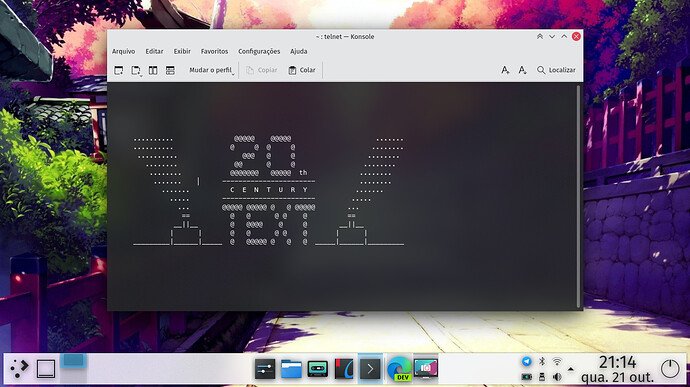Click the Konsole vertical scrollbar

point(578,196)
